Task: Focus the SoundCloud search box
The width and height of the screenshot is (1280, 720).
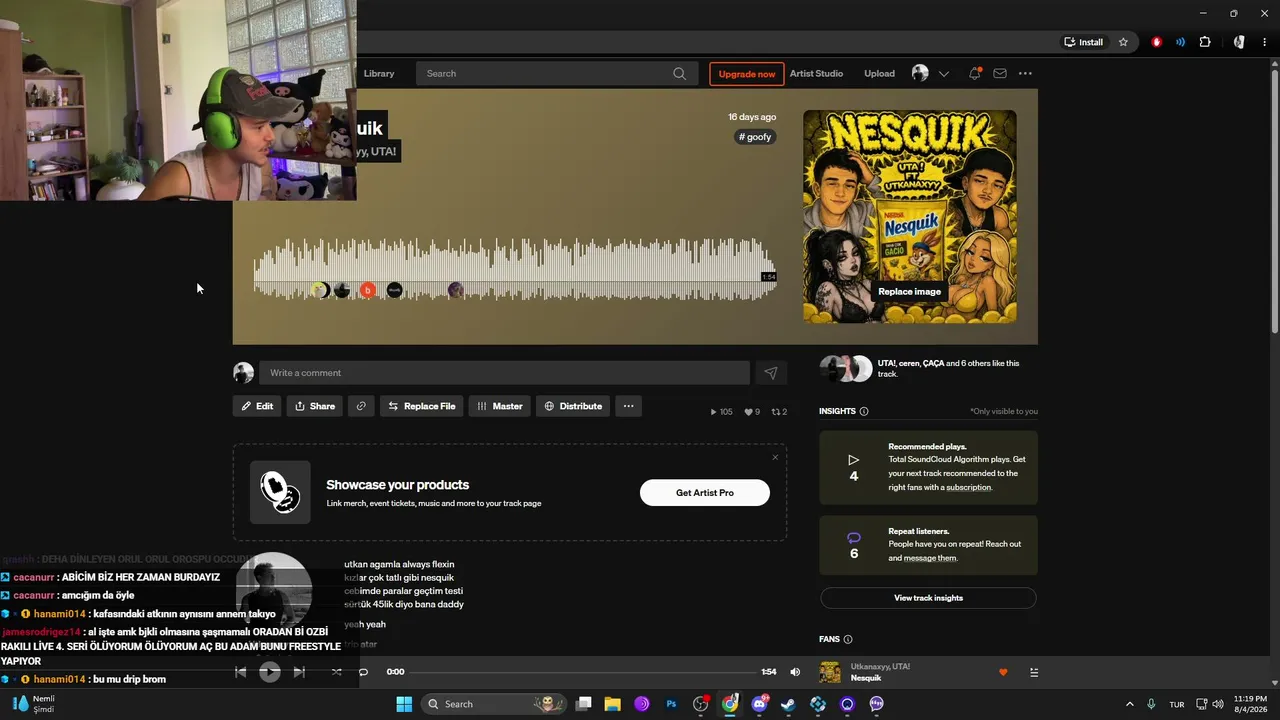Action: 557,73
